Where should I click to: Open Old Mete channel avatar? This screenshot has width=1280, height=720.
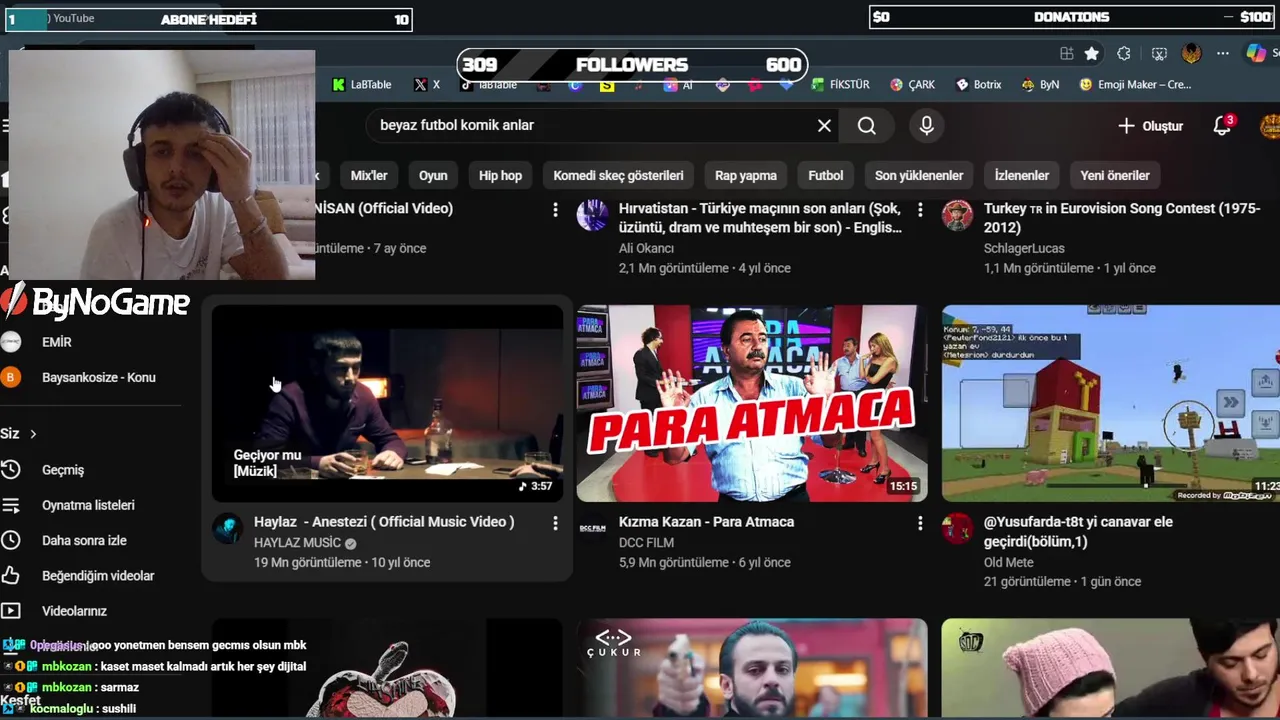pyautogui.click(x=957, y=529)
